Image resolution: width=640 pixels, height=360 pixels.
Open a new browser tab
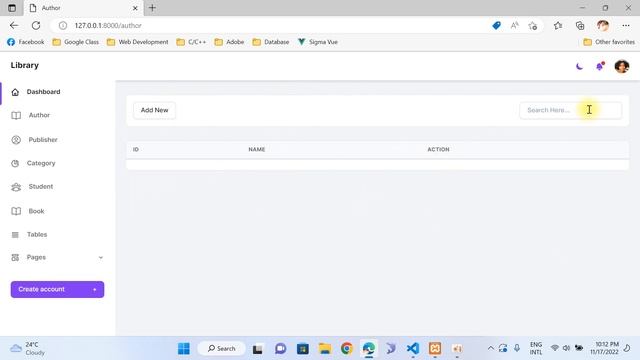[152, 8]
